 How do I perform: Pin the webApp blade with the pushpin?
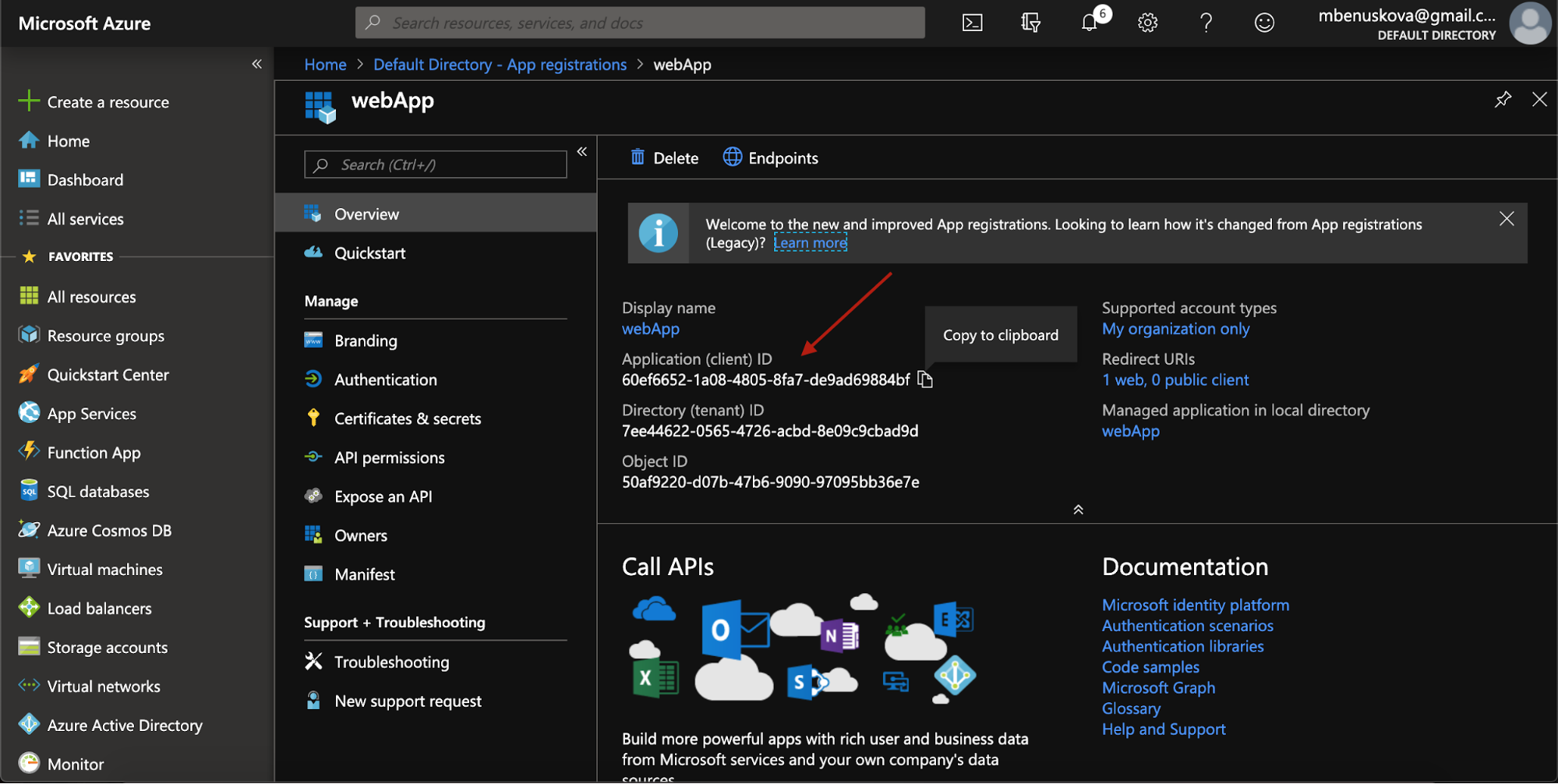pyautogui.click(x=1503, y=100)
